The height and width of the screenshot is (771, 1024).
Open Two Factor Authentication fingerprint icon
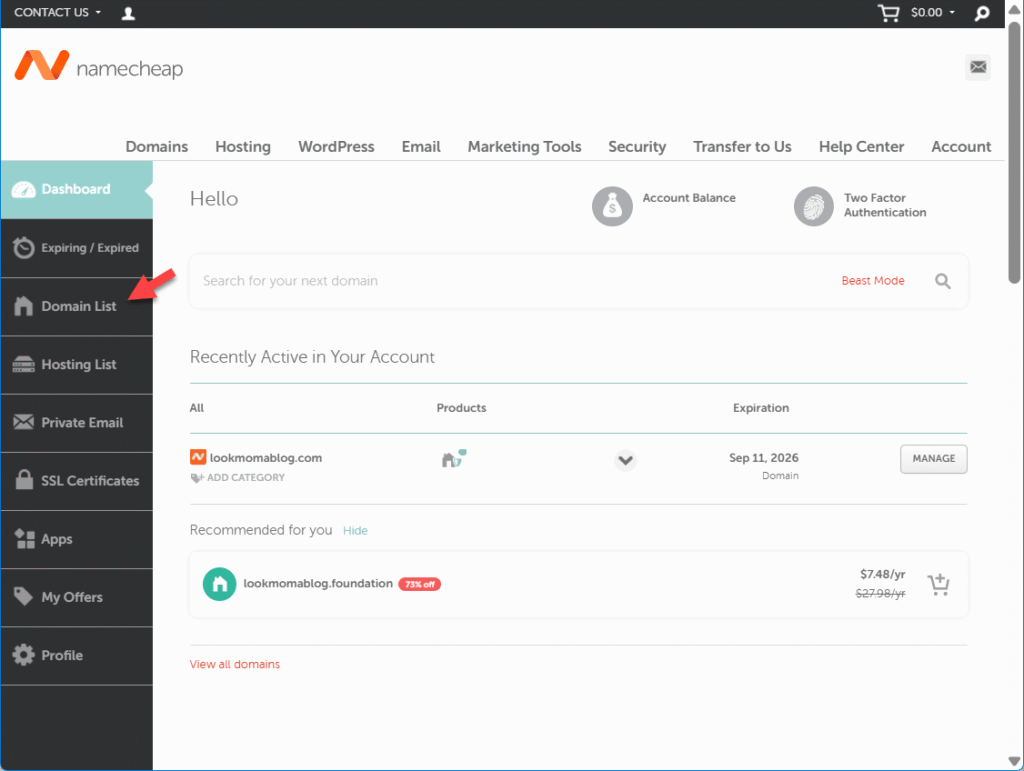[813, 206]
